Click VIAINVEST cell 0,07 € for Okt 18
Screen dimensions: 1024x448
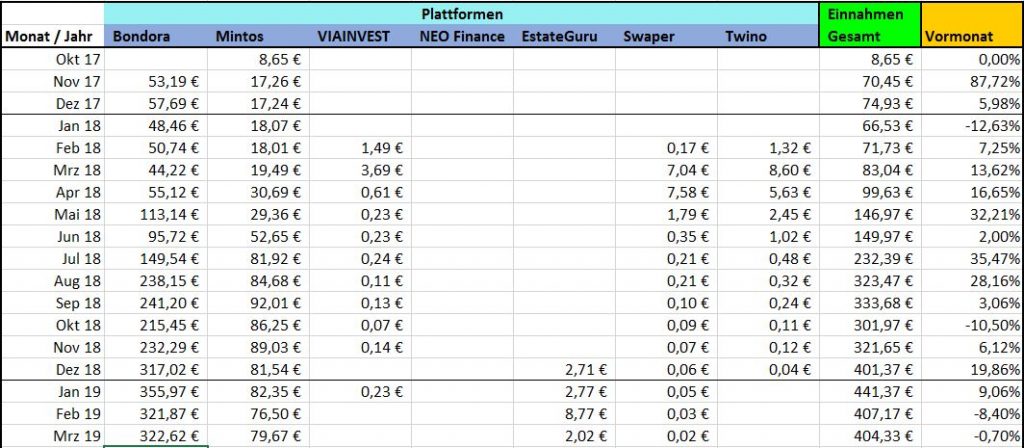tap(360, 325)
